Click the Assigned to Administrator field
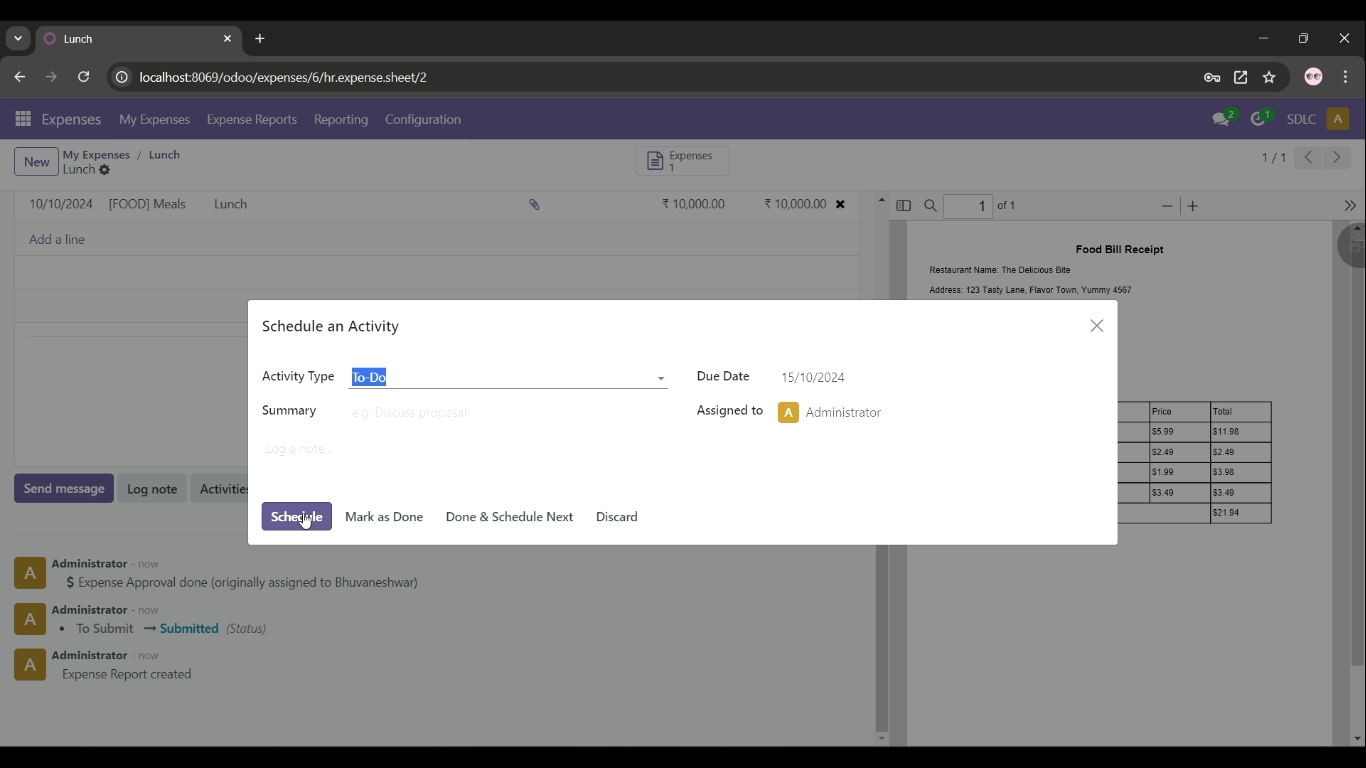1366x768 pixels. (x=940, y=412)
